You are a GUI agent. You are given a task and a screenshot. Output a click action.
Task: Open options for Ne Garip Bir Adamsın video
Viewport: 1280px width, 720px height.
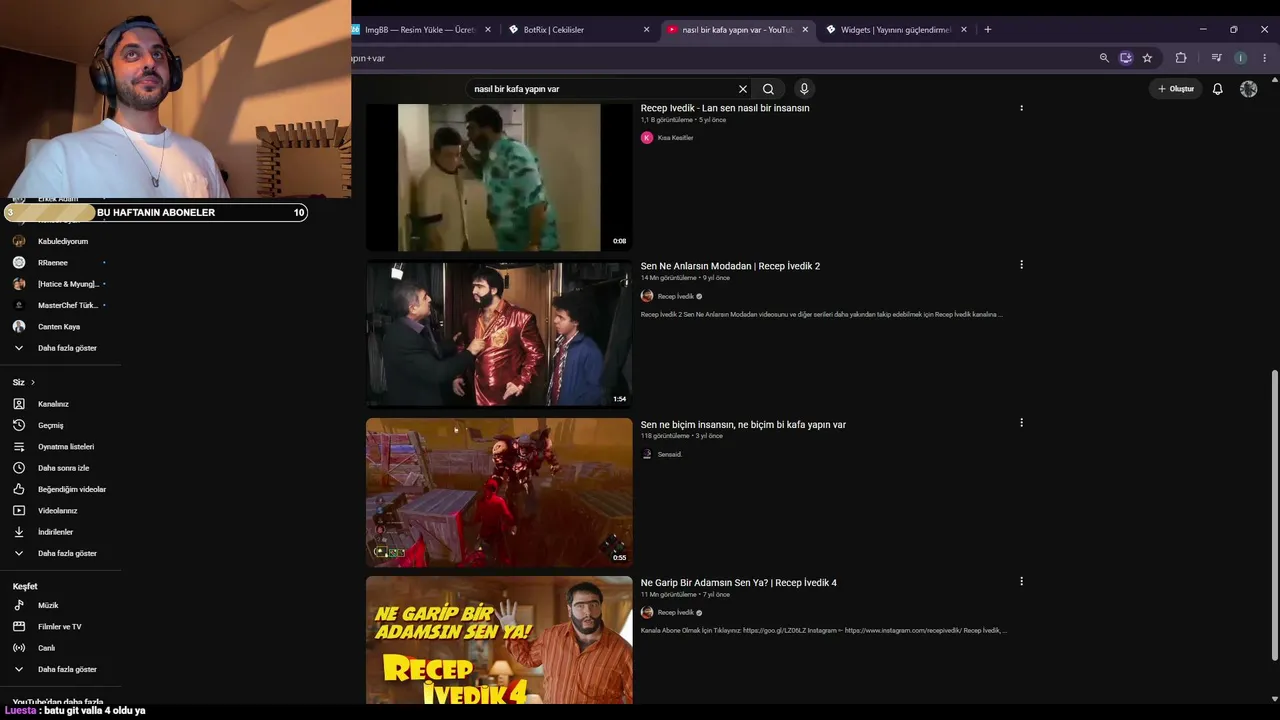coord(1021,581)
